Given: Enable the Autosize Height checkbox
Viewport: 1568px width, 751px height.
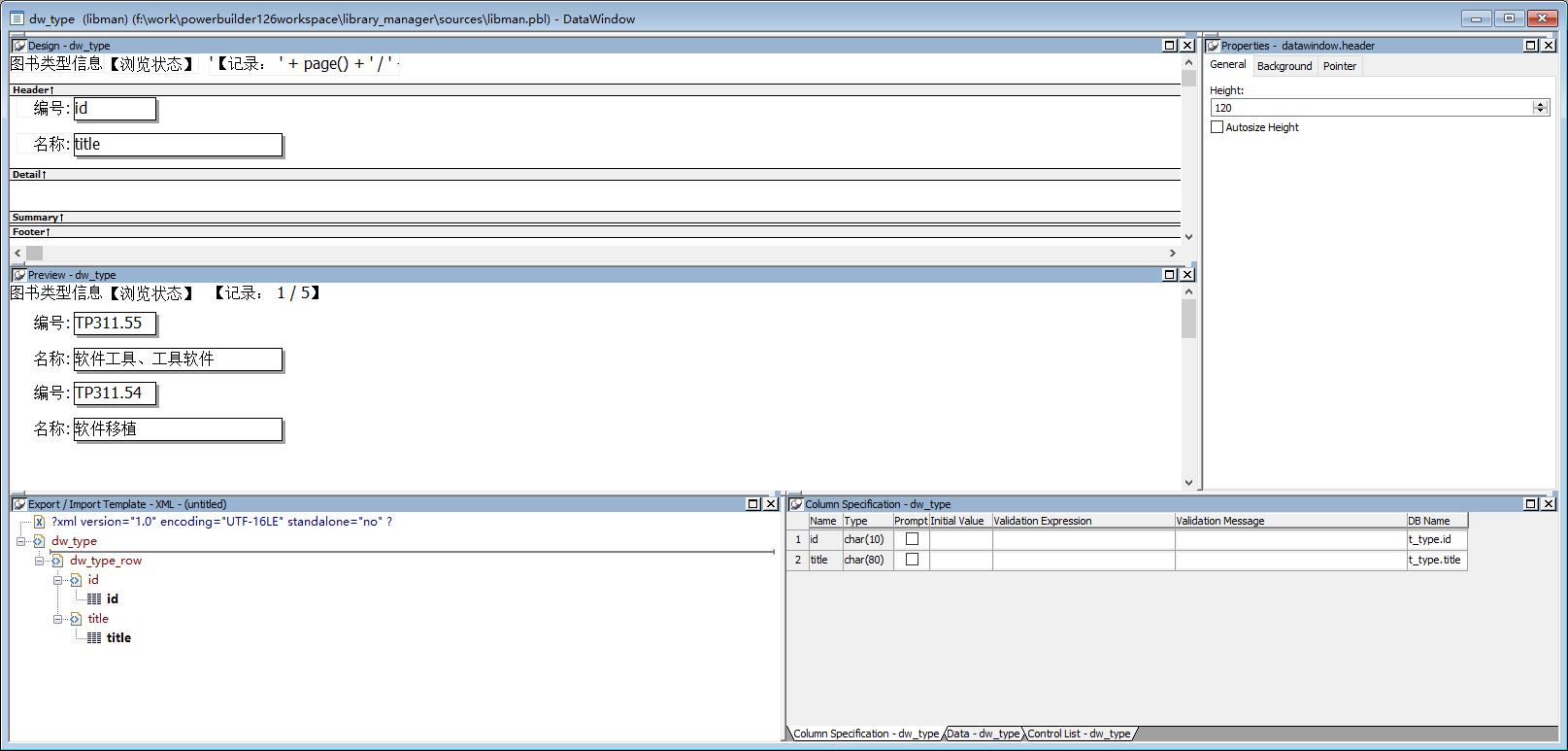Looking at the screenshot, I should [1218, 127].
